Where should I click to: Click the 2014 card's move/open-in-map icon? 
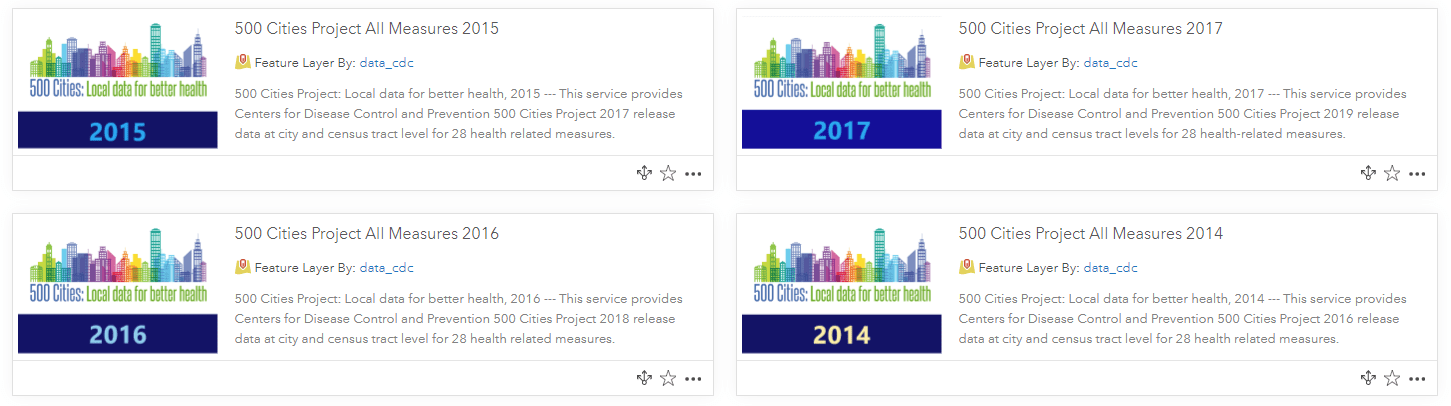point(1369,378)
